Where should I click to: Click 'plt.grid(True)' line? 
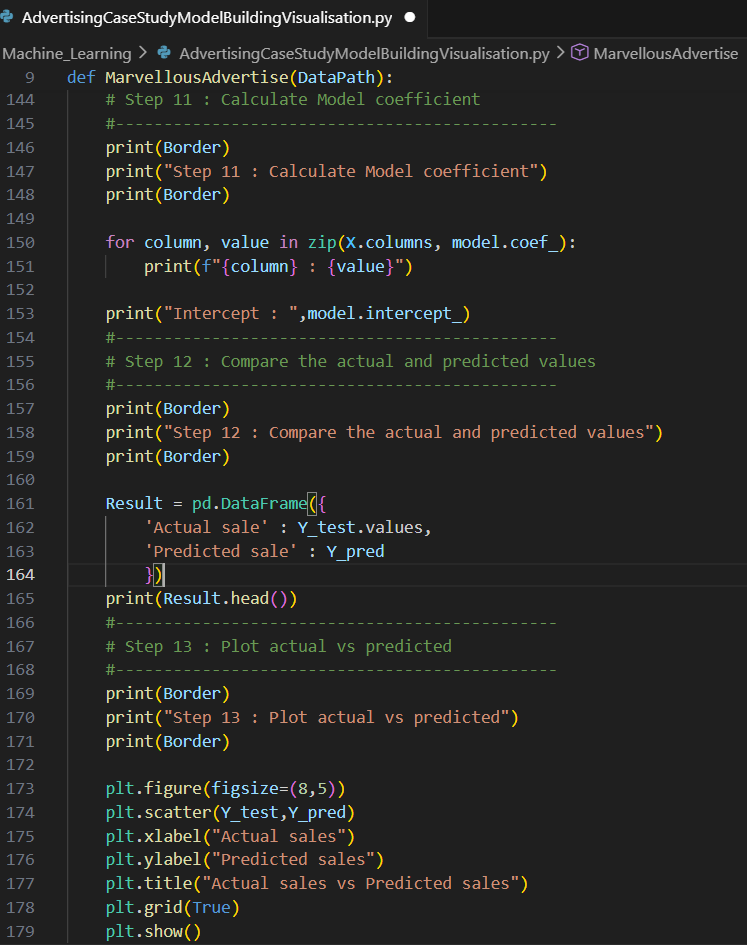point(172,908)
